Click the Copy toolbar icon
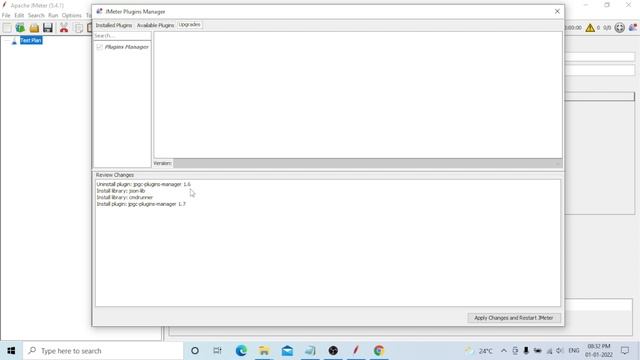640x360 pixels. point(79,28)
